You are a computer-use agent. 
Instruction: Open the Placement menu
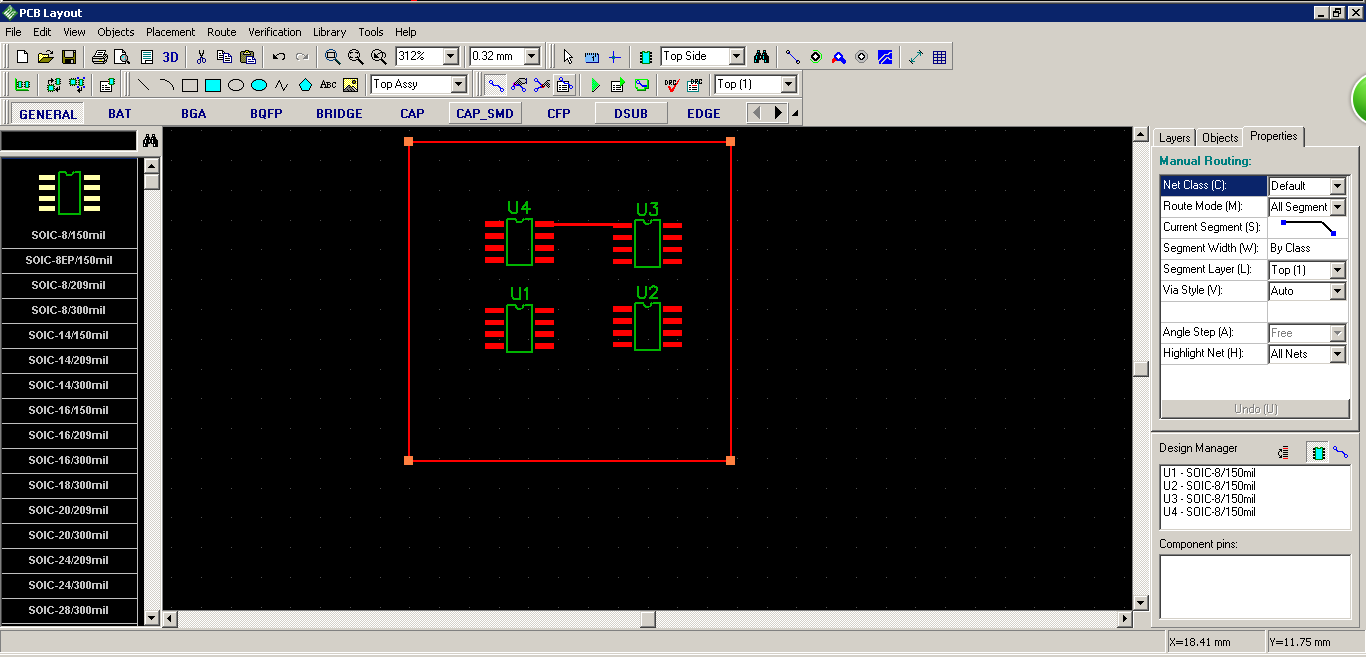pyautogui.click(x=170, y=32)
